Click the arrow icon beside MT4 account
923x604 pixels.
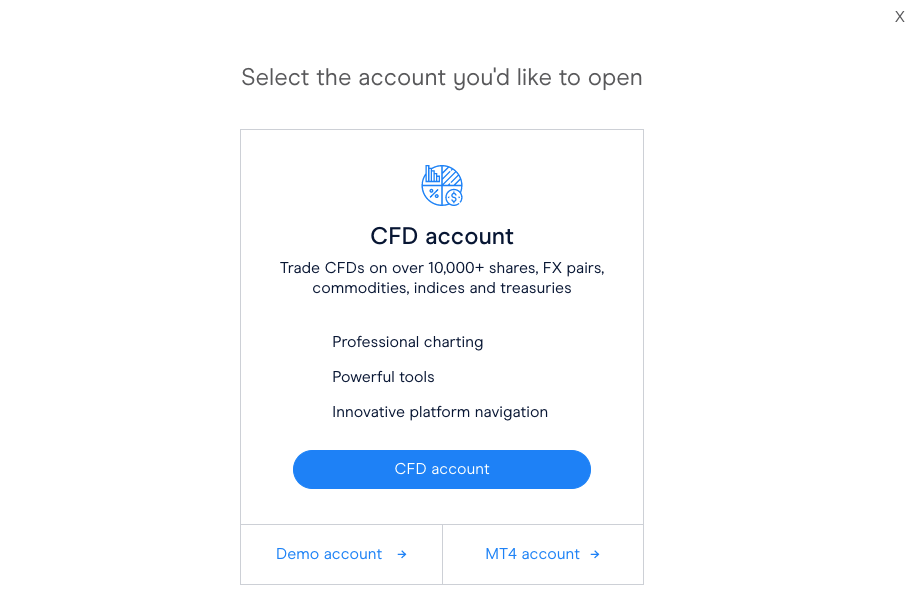pos(595,555)
